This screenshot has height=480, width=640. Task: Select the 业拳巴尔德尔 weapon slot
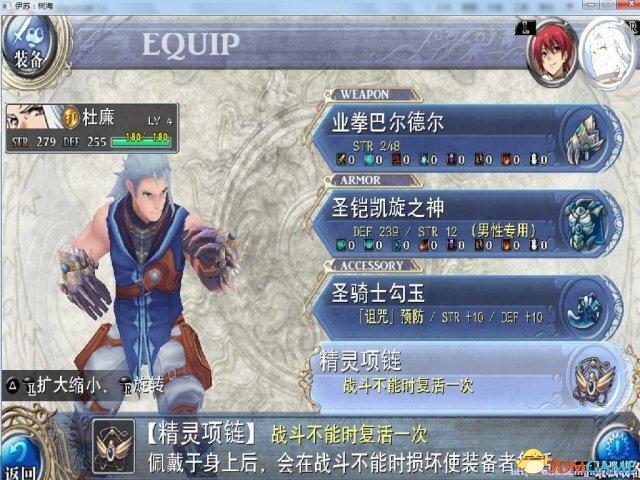coord(465,138)
